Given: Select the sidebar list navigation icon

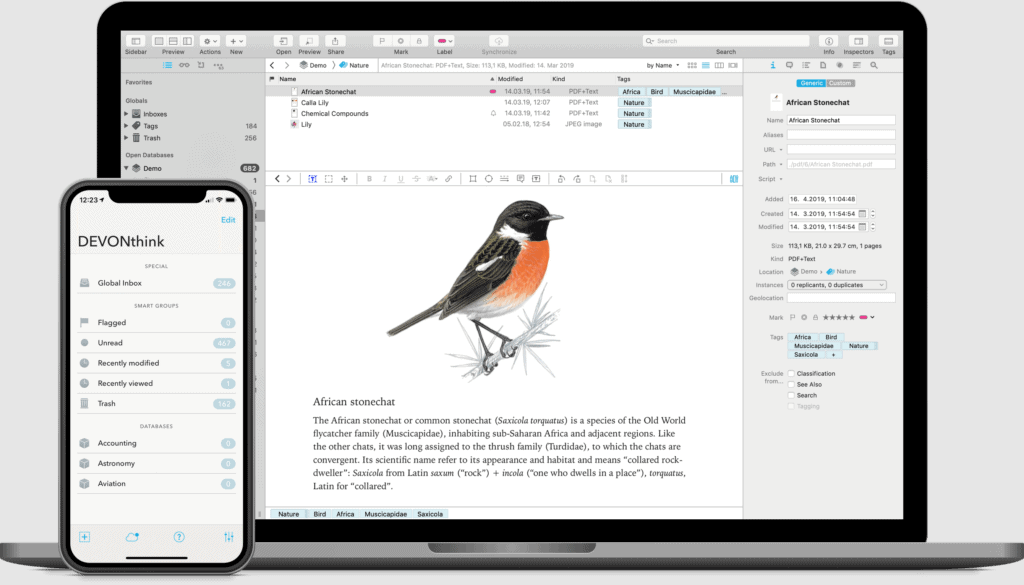Looking at the screenshot, I should [168, 65].
